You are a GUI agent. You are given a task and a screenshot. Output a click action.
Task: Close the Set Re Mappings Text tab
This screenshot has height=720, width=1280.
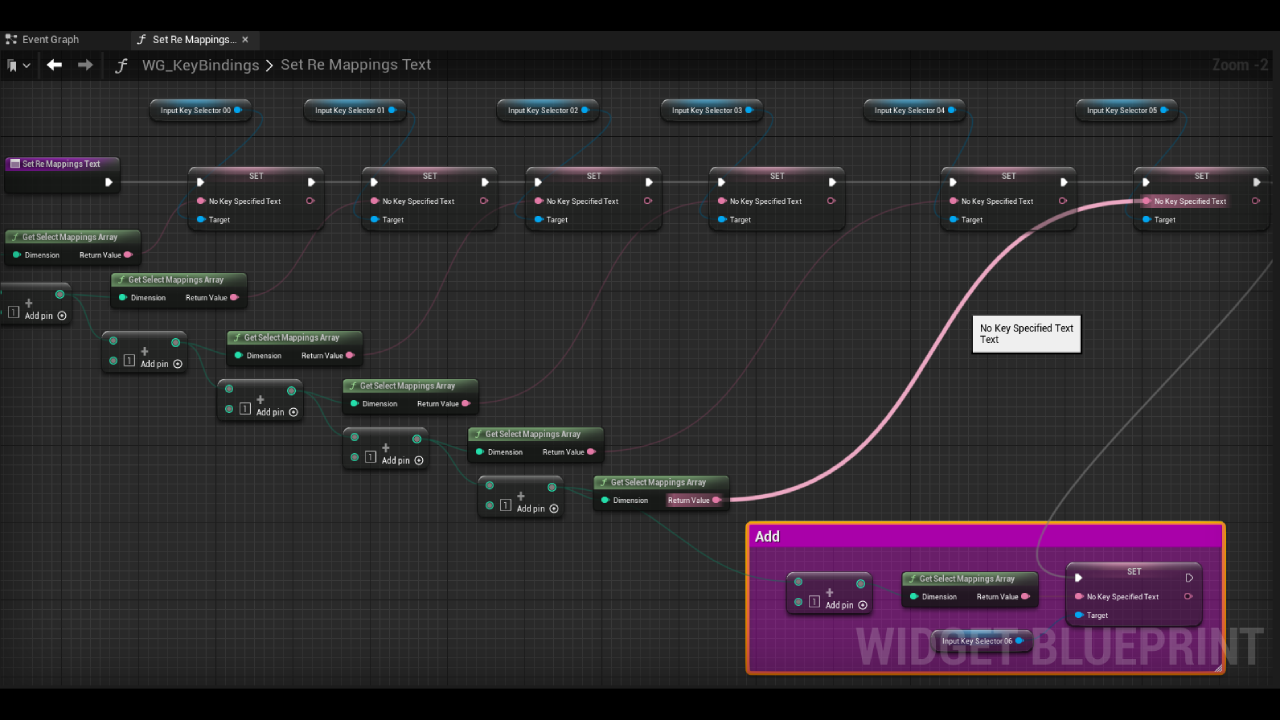[x=245, y=40]
